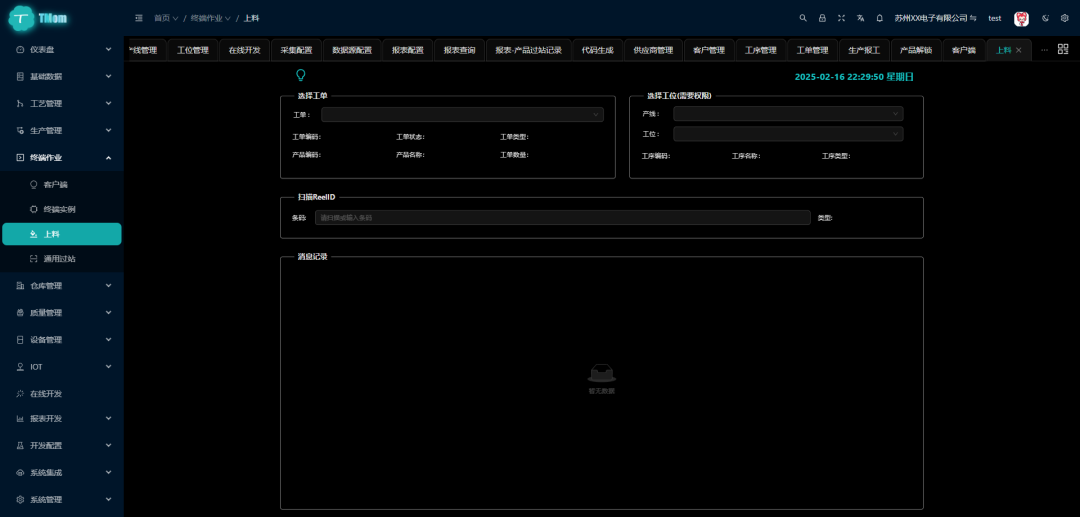Open the 产线 dropdown
The width and height of the screenshot is (1080, 517).
tap(787, 114)
